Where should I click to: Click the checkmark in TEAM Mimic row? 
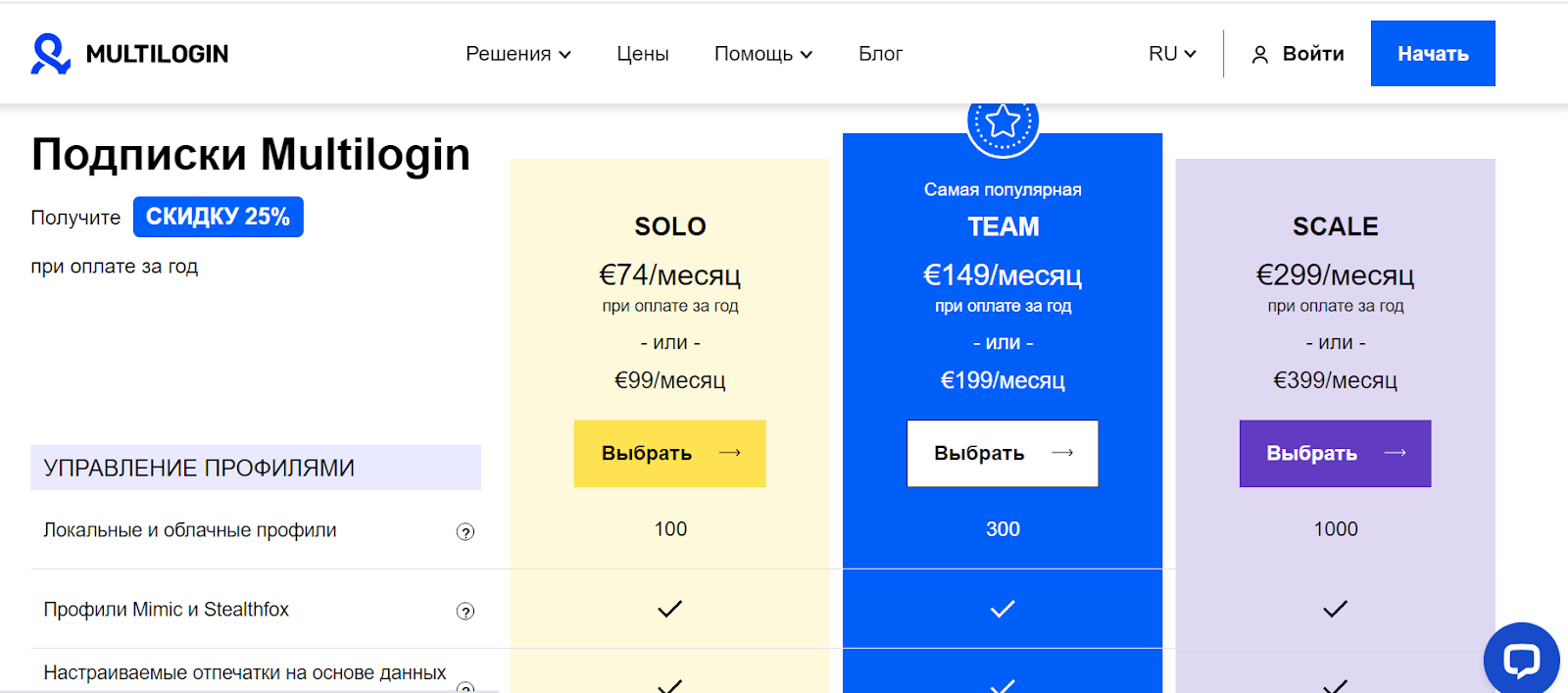pyautogui.click(x=1003, y=609)
